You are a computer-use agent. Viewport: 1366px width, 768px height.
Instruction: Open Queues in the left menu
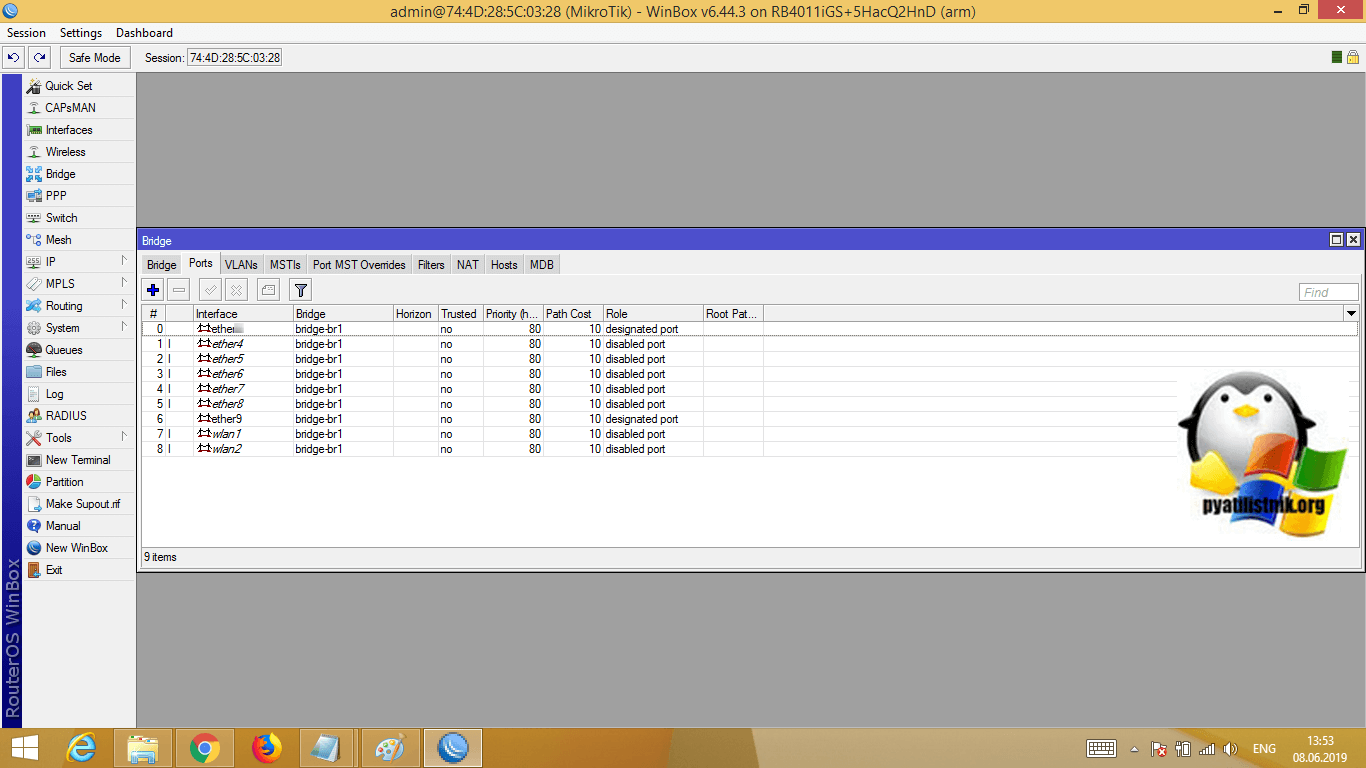pos(63,350)
